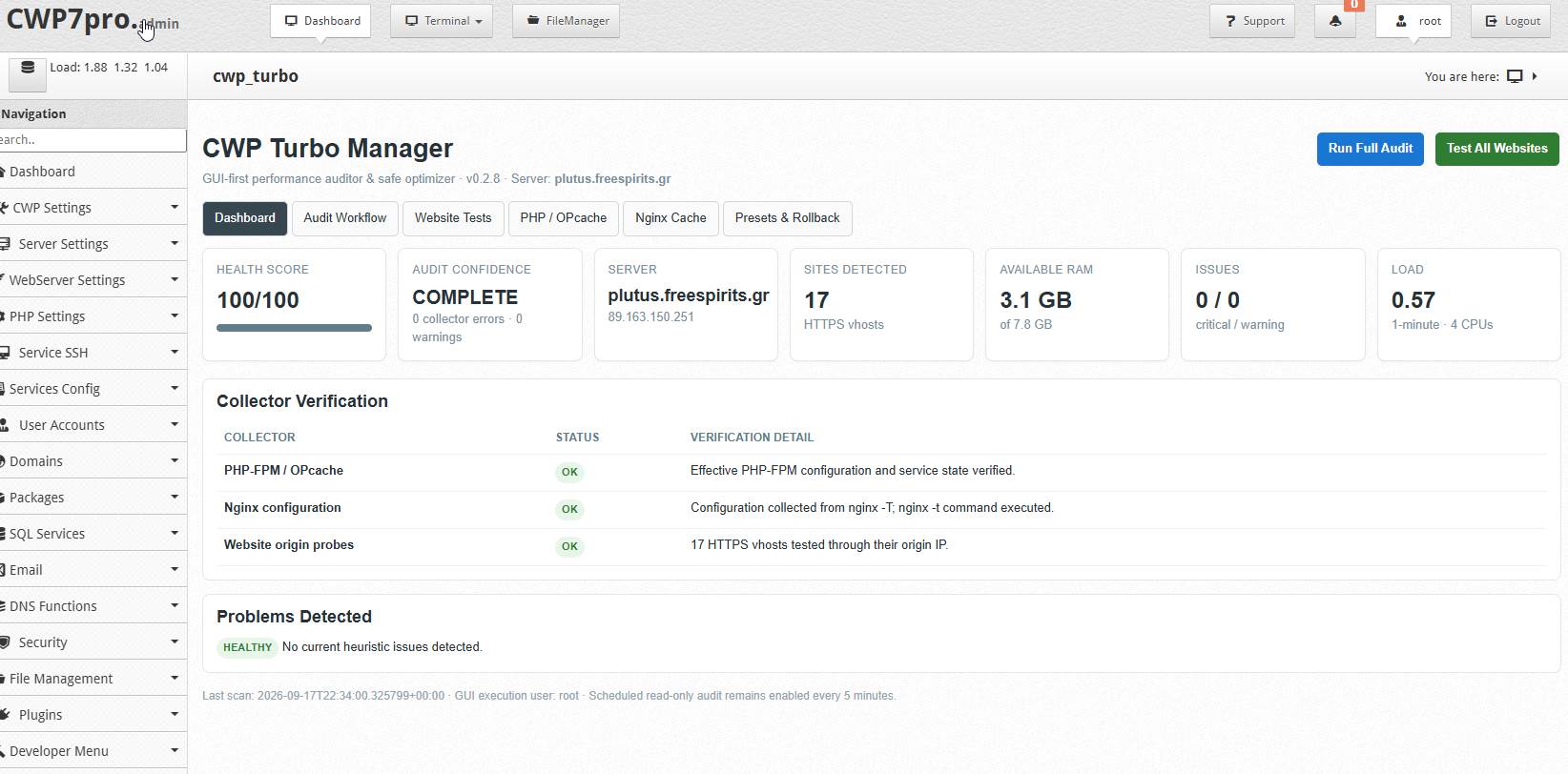
Task: Expand WebServer Settings menu
Action: point(93,280)
